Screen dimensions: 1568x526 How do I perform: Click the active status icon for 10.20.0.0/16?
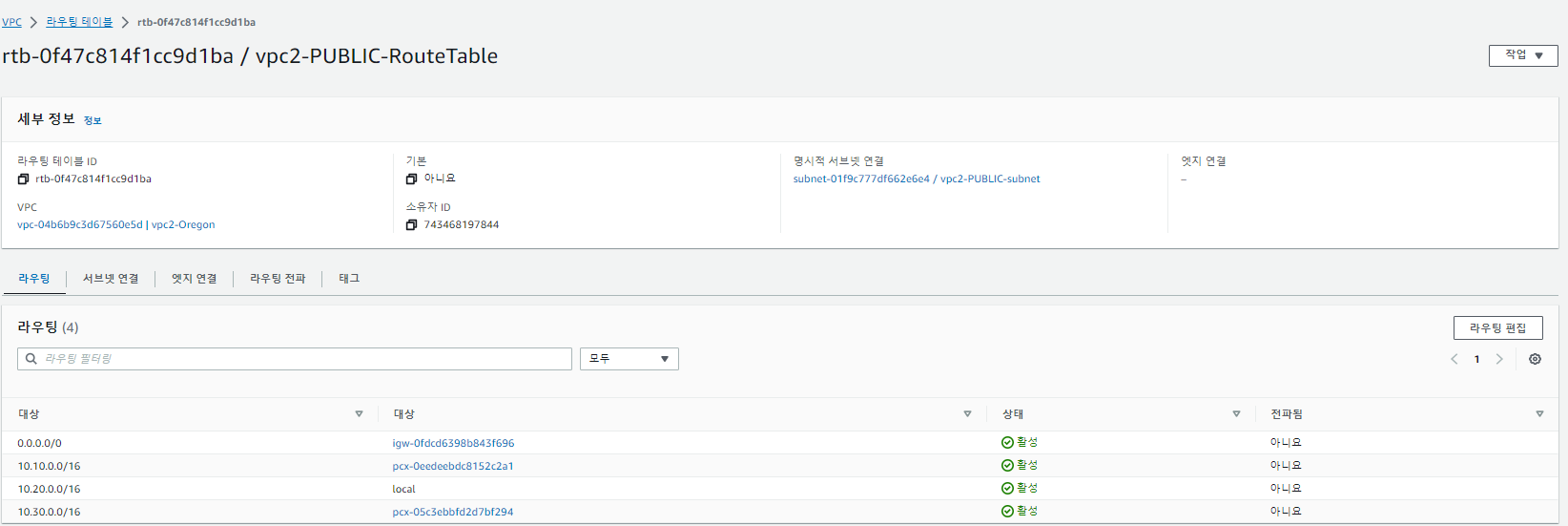pos(1007,489)
